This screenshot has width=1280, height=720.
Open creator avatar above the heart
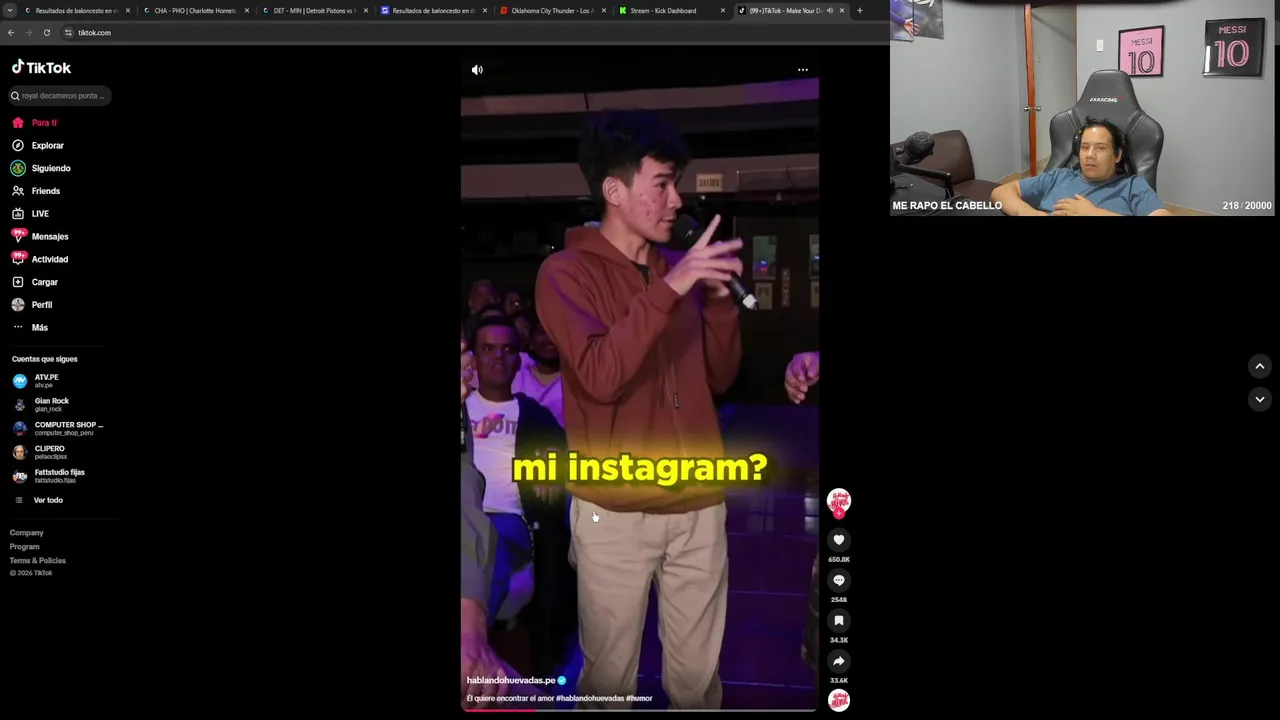click(839, 501)
